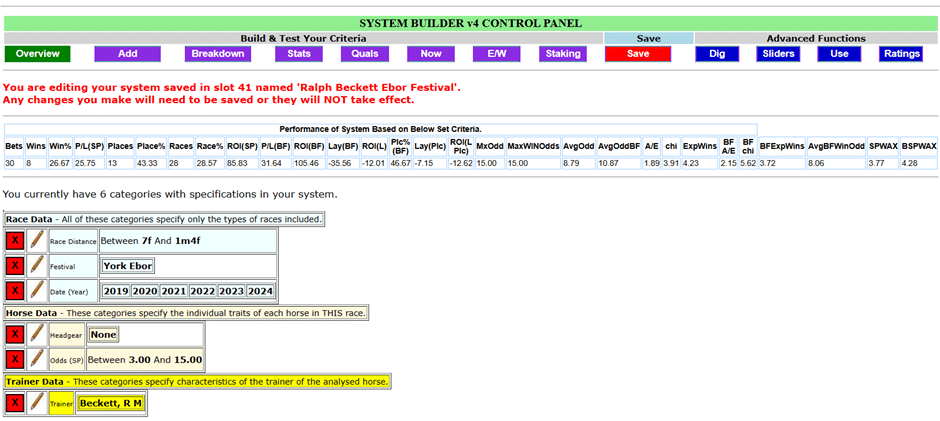Click pencil icon to edit Headgear criterion
The height and width of the screenshot is (421, 940).
[36, 335]
